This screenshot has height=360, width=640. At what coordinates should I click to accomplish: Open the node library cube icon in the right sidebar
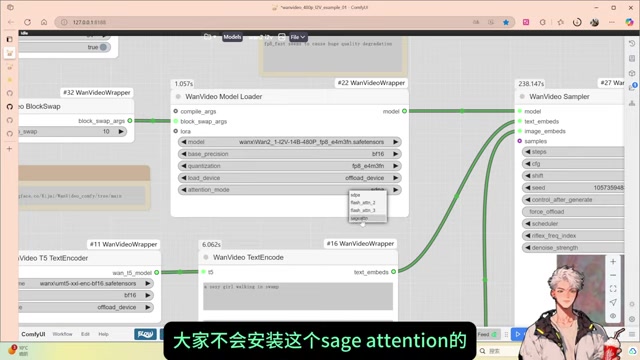pyautogui.click(x=632, y=73)
